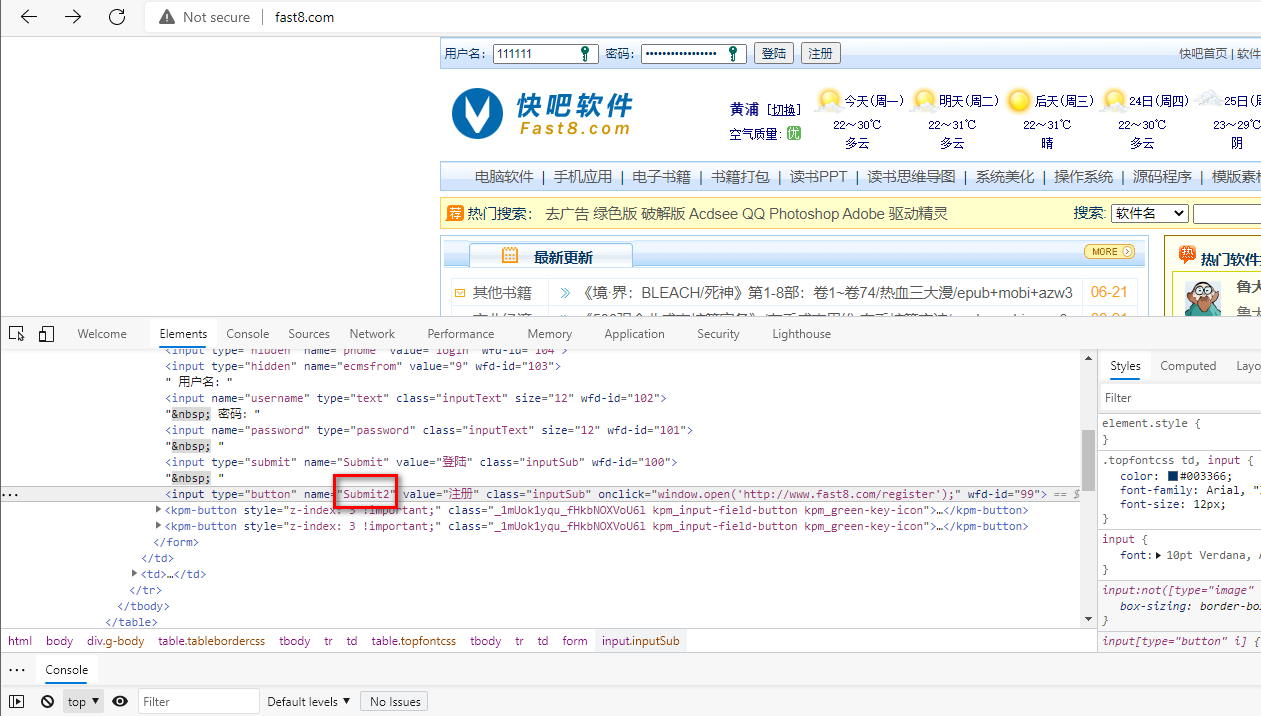Image resolution: width=1261 pixels, height=716 pixels.
Task: Open the console drawer three-dot menu
Action: click(17, 670)
